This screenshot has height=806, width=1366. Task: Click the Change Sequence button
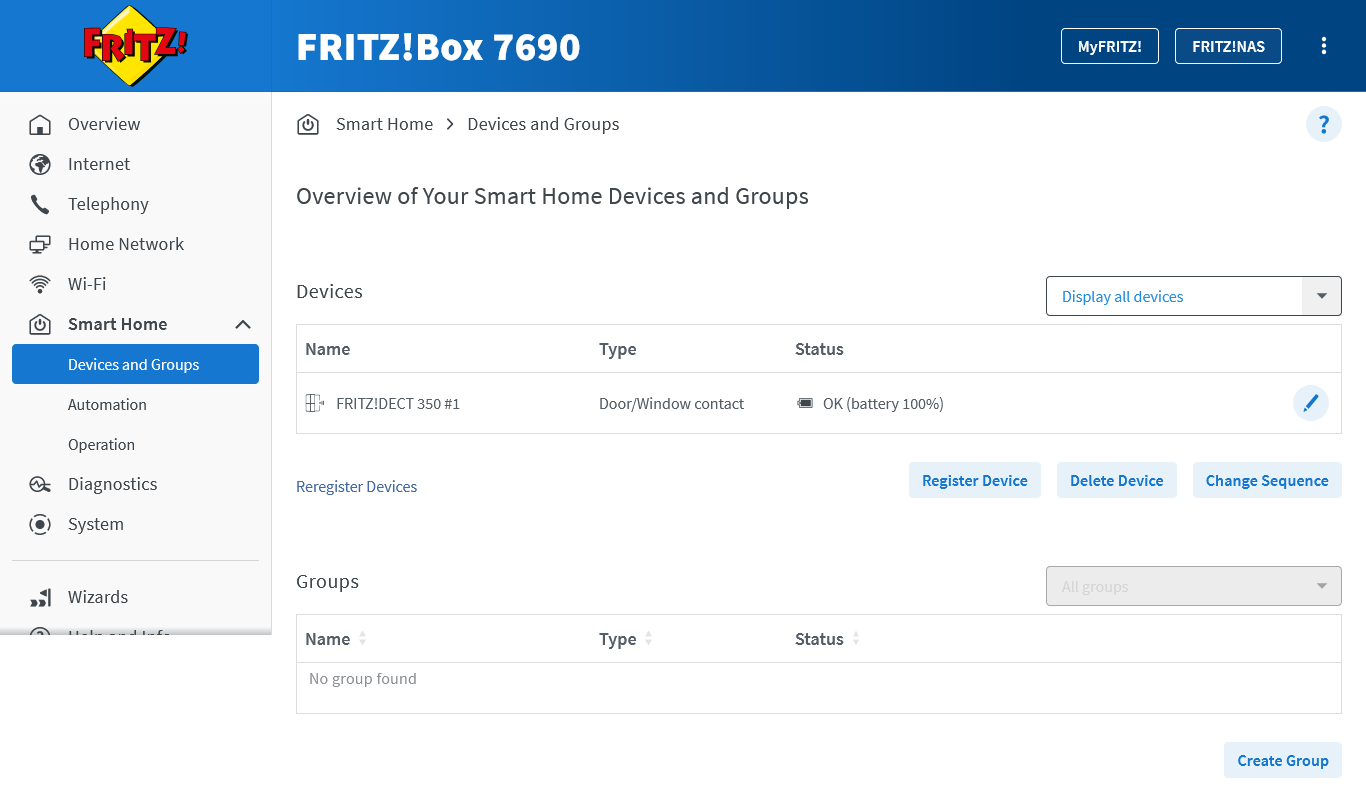1267,480
